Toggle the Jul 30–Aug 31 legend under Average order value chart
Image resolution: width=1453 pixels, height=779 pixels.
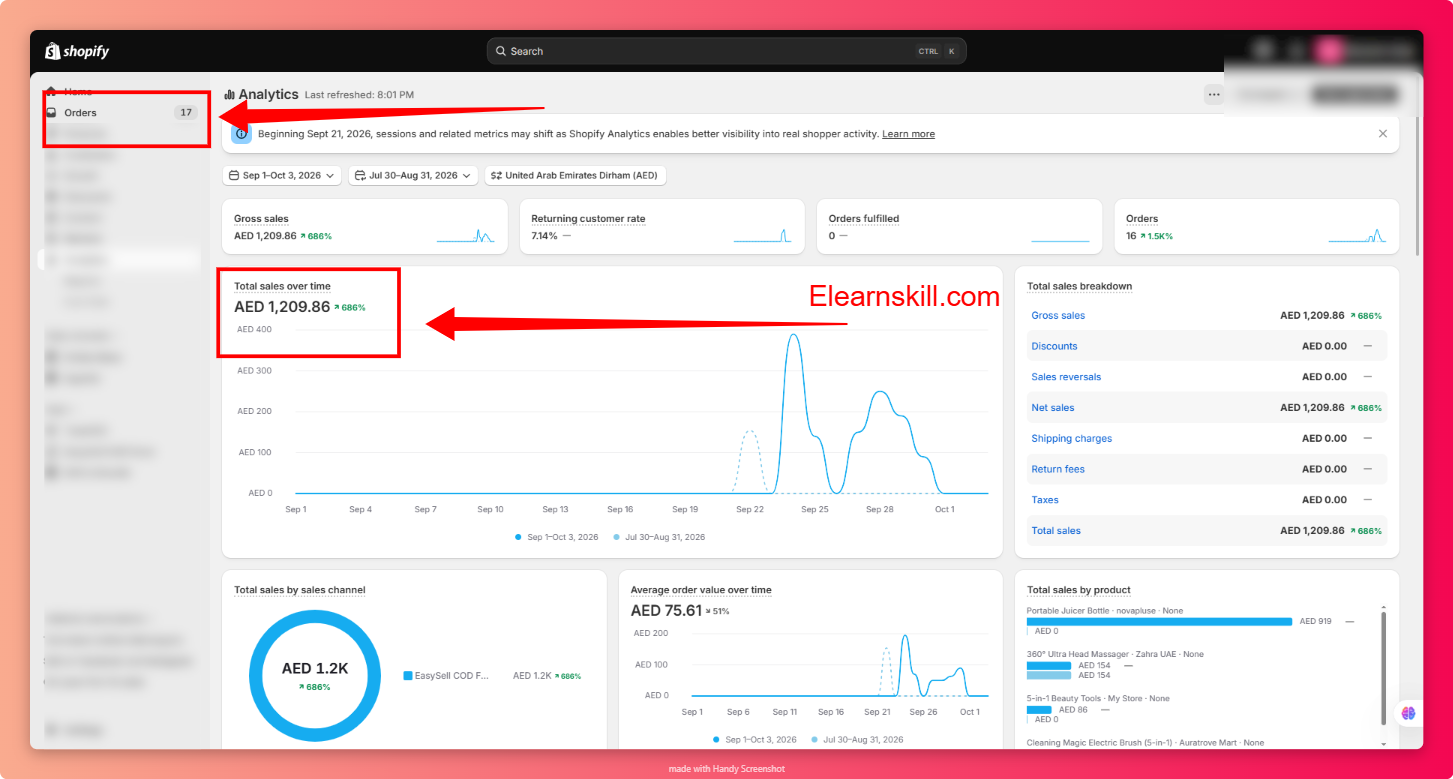click(x=857, y=740)
